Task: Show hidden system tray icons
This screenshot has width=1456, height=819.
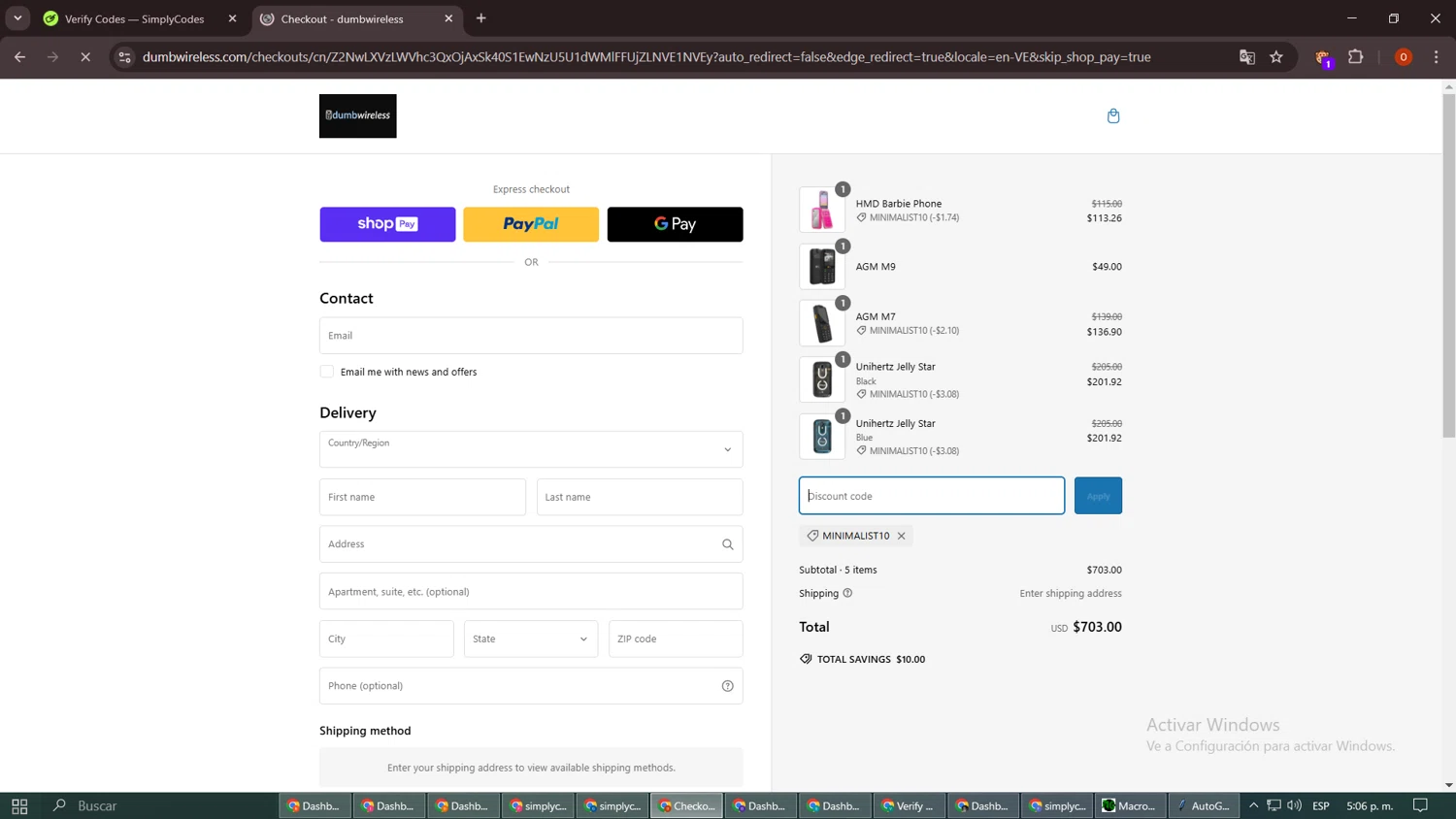Action: 1253,805
